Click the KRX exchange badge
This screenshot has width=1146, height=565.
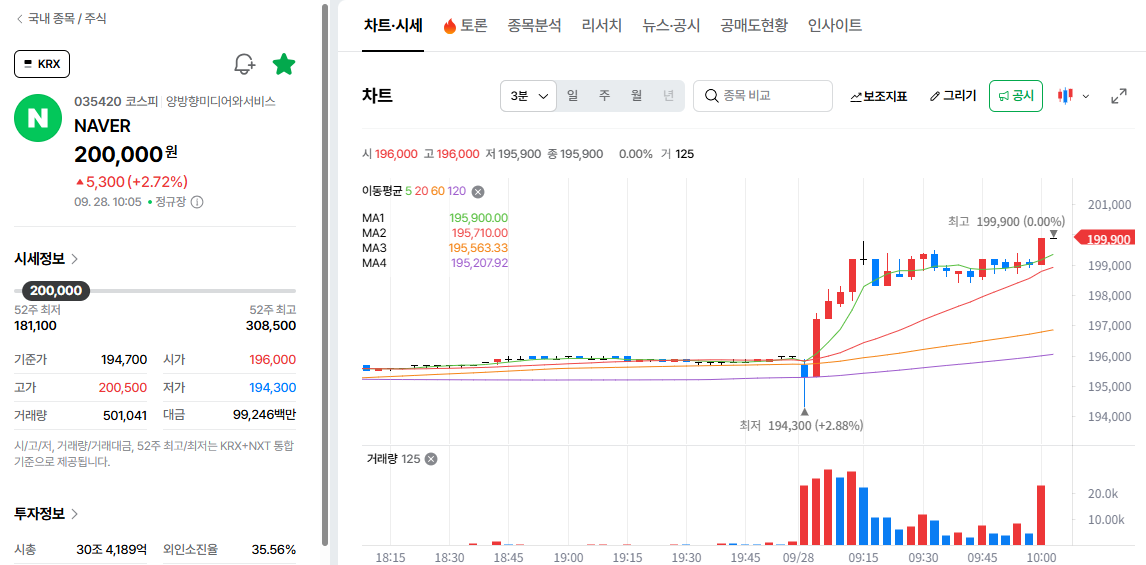[42, 64]
